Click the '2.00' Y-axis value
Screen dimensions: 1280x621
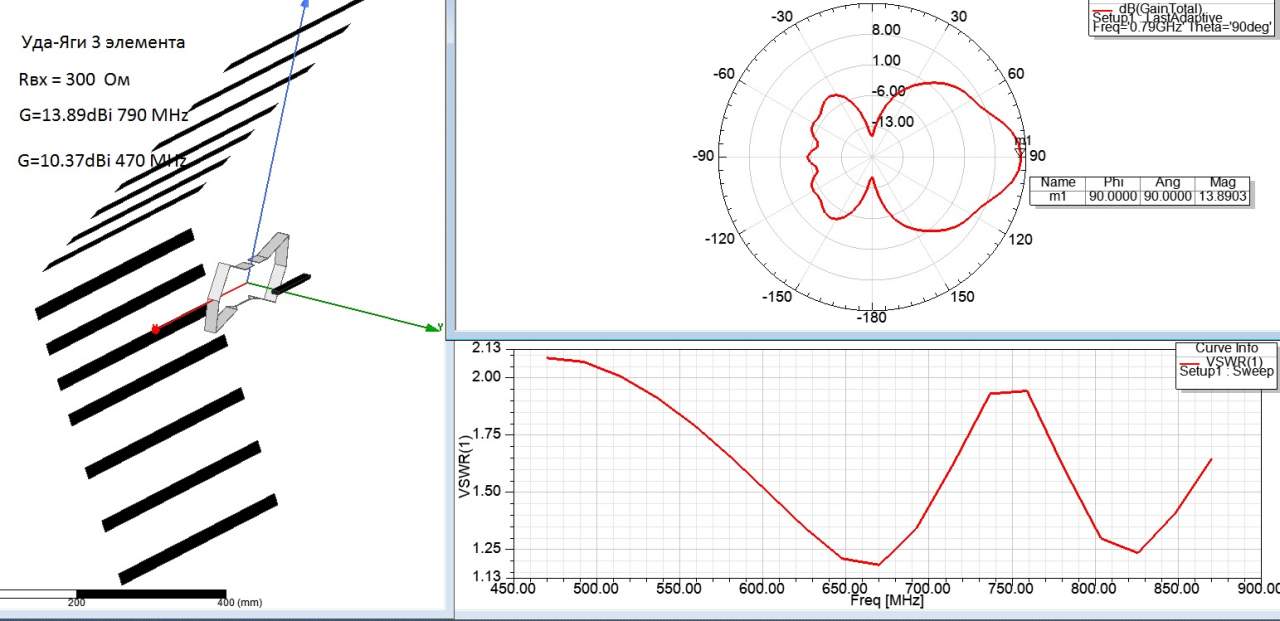[487, 376]
